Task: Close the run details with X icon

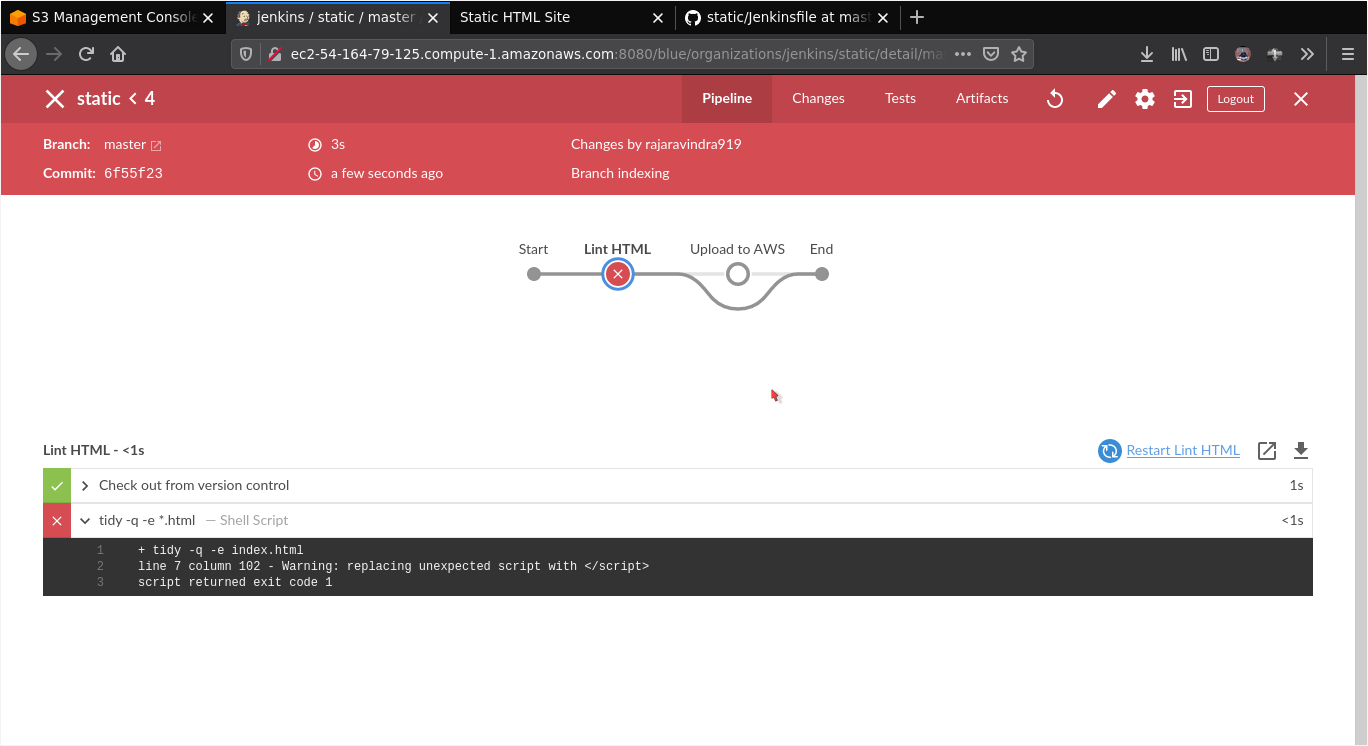Action: (1301, 99)
